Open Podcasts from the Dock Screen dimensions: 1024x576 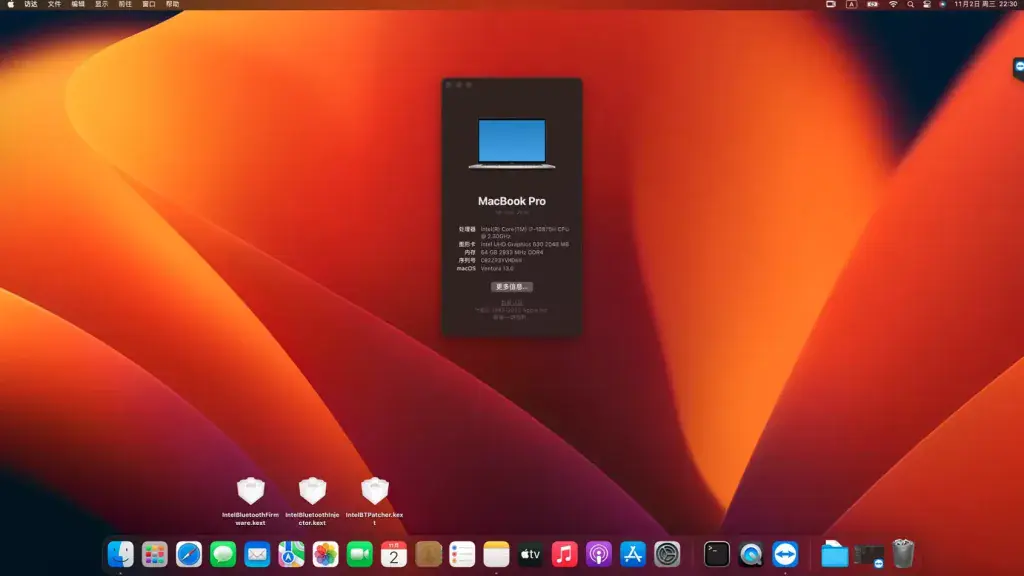click(x=599, y=554)
